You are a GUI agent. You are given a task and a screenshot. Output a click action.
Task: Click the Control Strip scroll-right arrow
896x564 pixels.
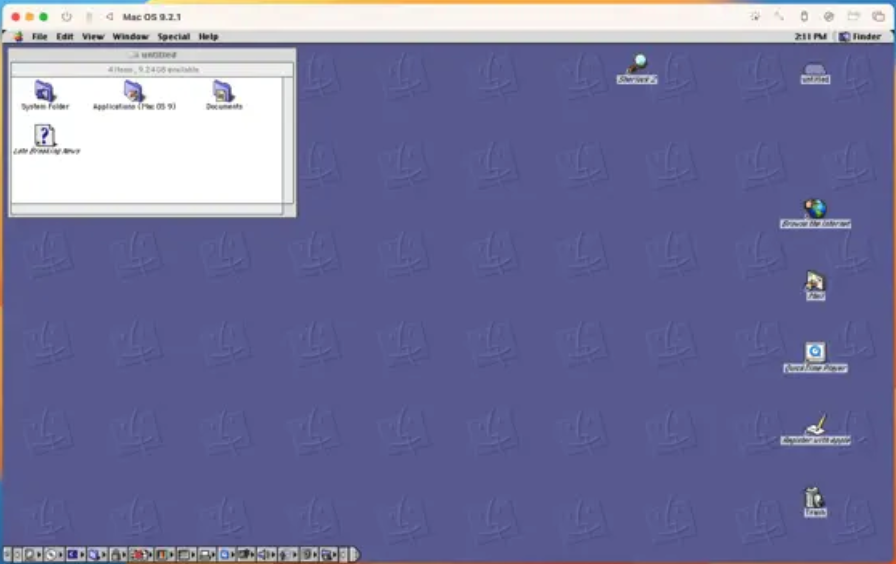343,554
